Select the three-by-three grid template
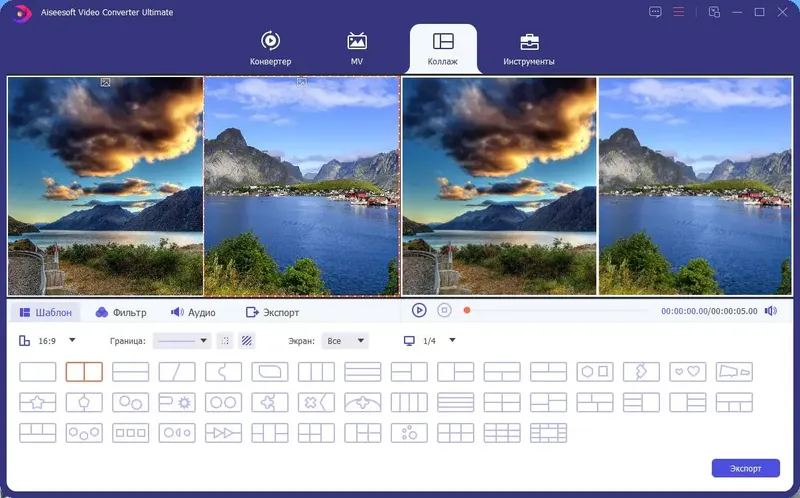Screen dimensions: 800x498 pos(502,433)
